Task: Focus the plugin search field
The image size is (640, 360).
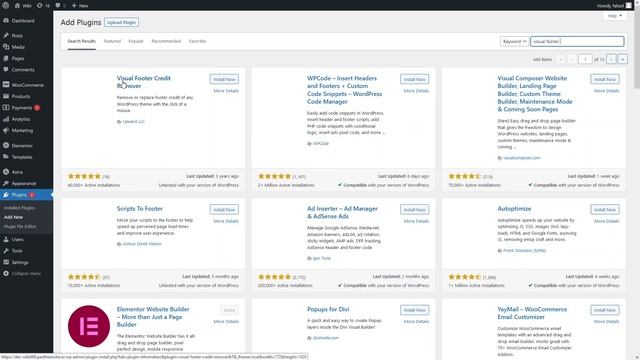Action: tap(577, 41)
